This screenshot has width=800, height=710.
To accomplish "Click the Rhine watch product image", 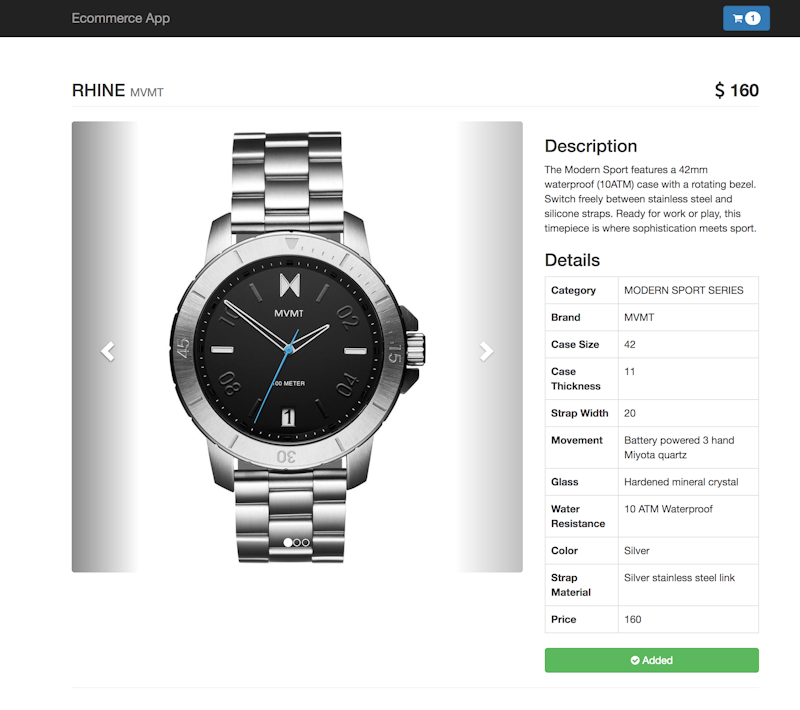I will (x=297, y=347).
